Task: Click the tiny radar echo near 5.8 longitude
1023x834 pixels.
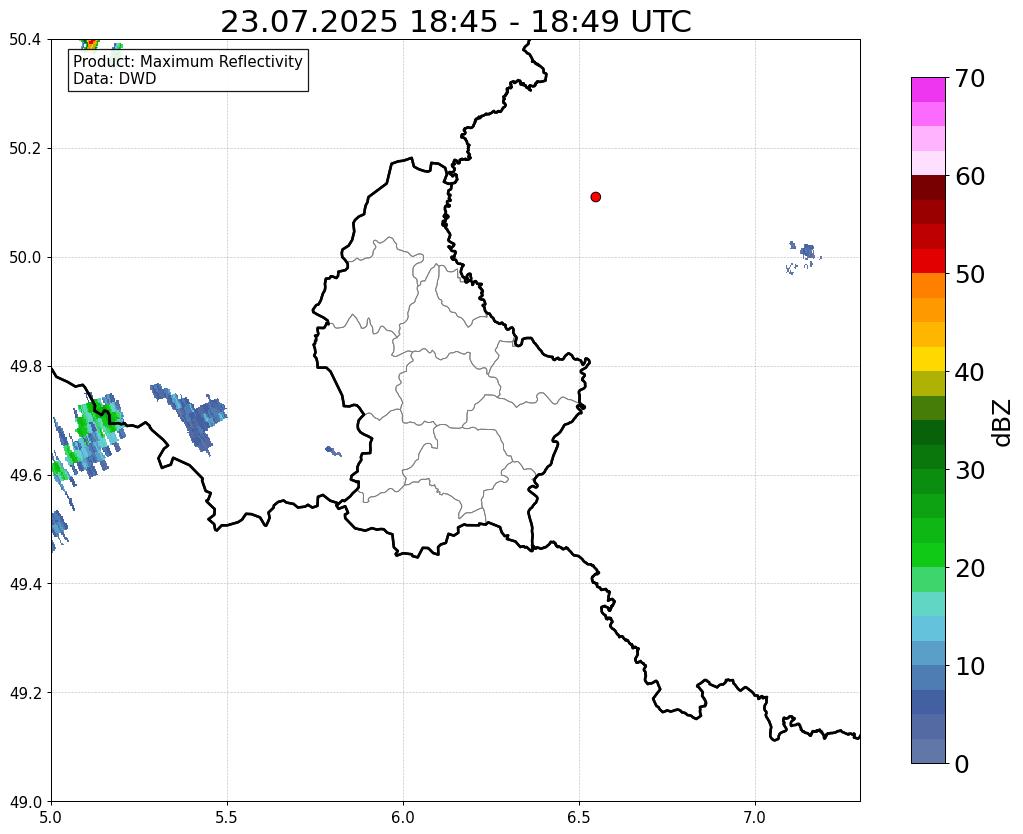Action: click(333, 451)
